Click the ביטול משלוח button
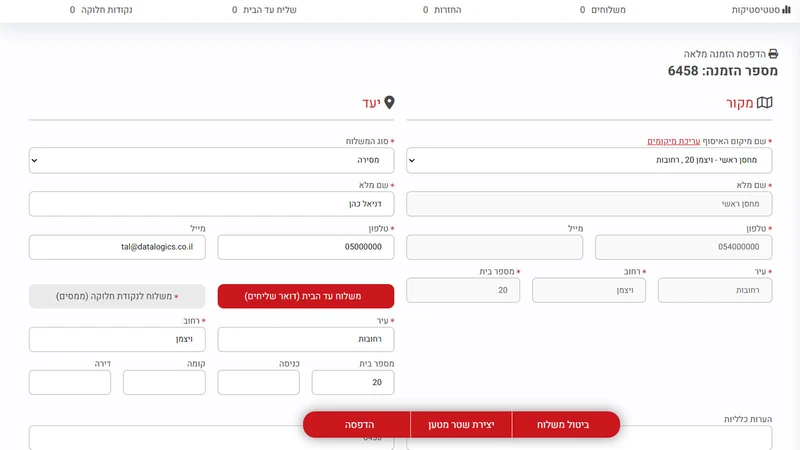Image resolution: width=800 pixels, height=450 pixels. tap(566, 424)
